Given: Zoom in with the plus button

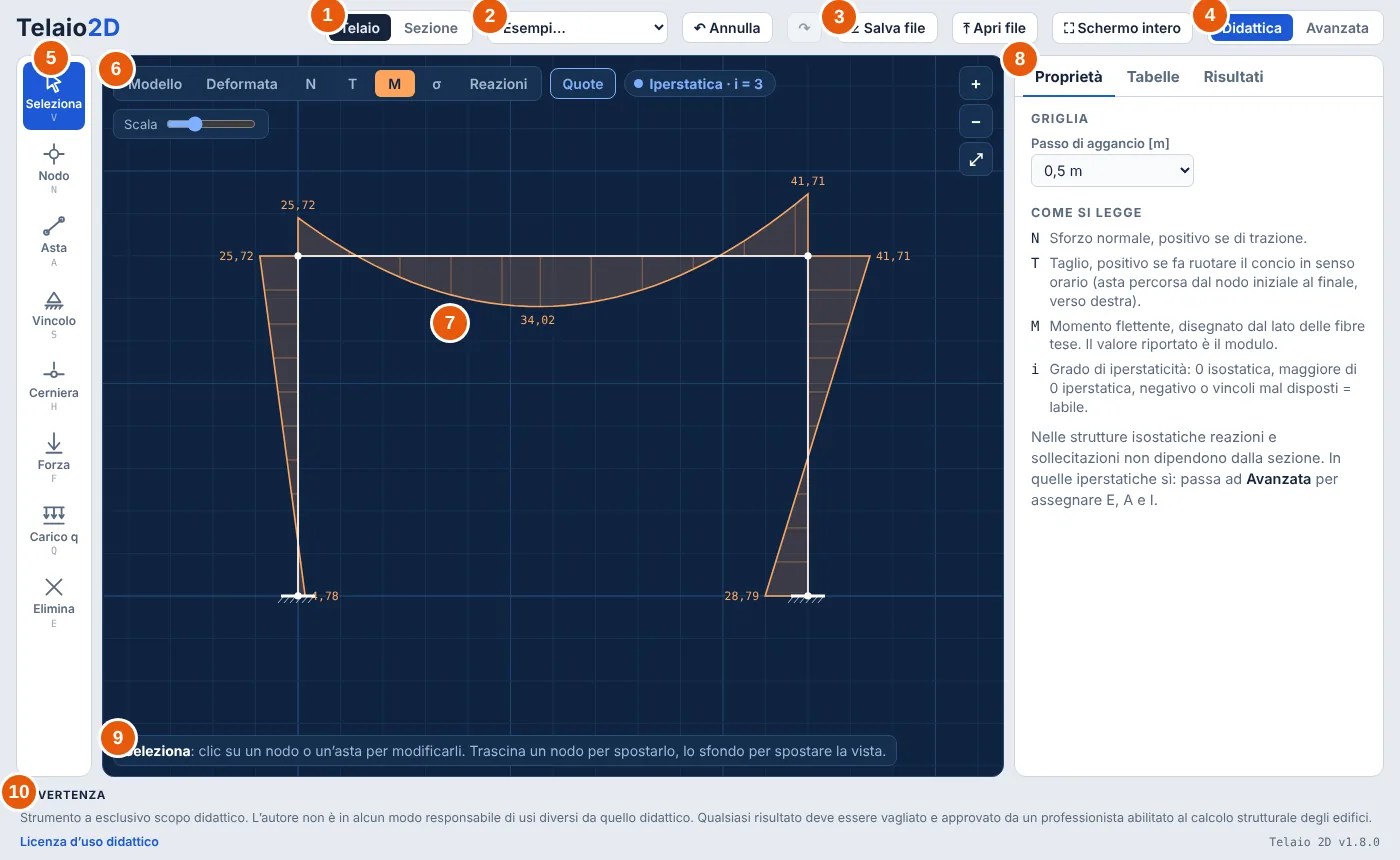Looking at the screenshot, I should pos(976,84).
